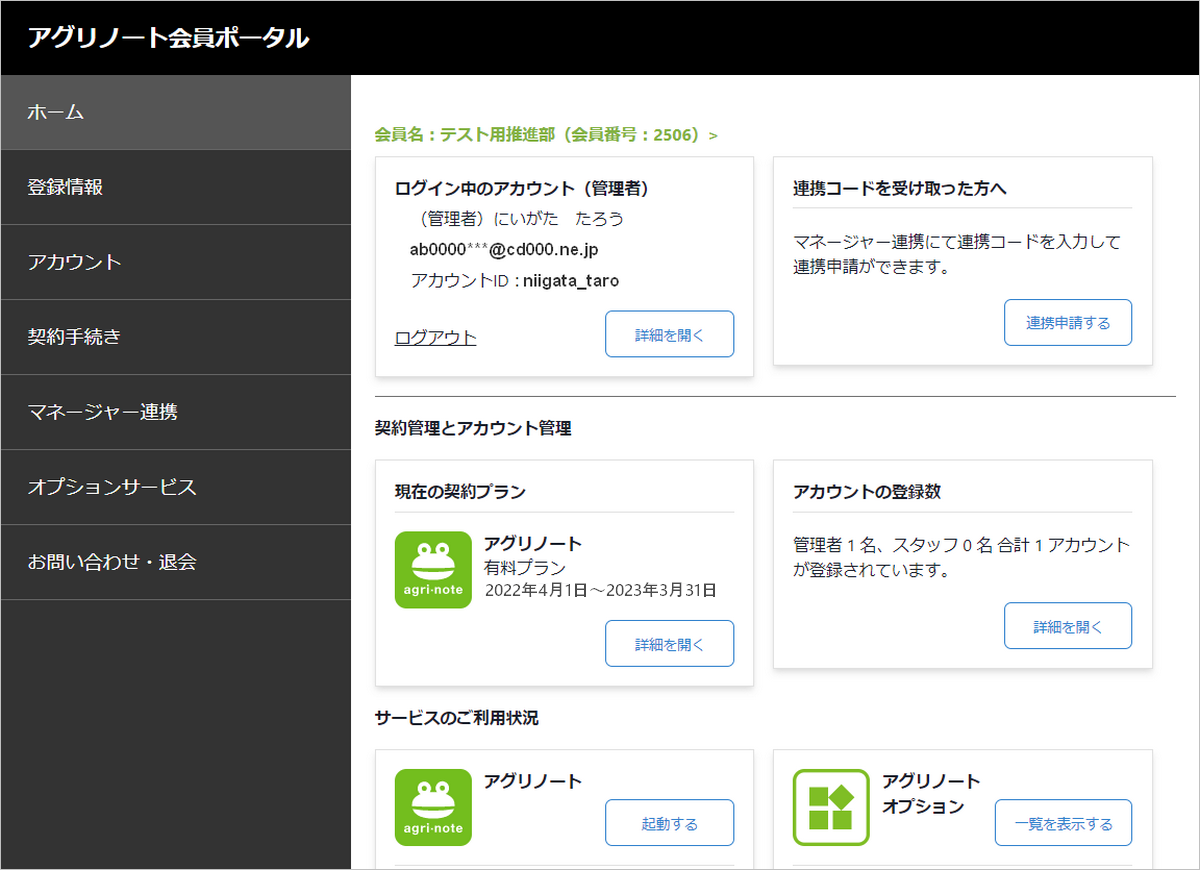Click the 現在の契約プラン card heading
1200x870 pixels.
tap(460, 491)
